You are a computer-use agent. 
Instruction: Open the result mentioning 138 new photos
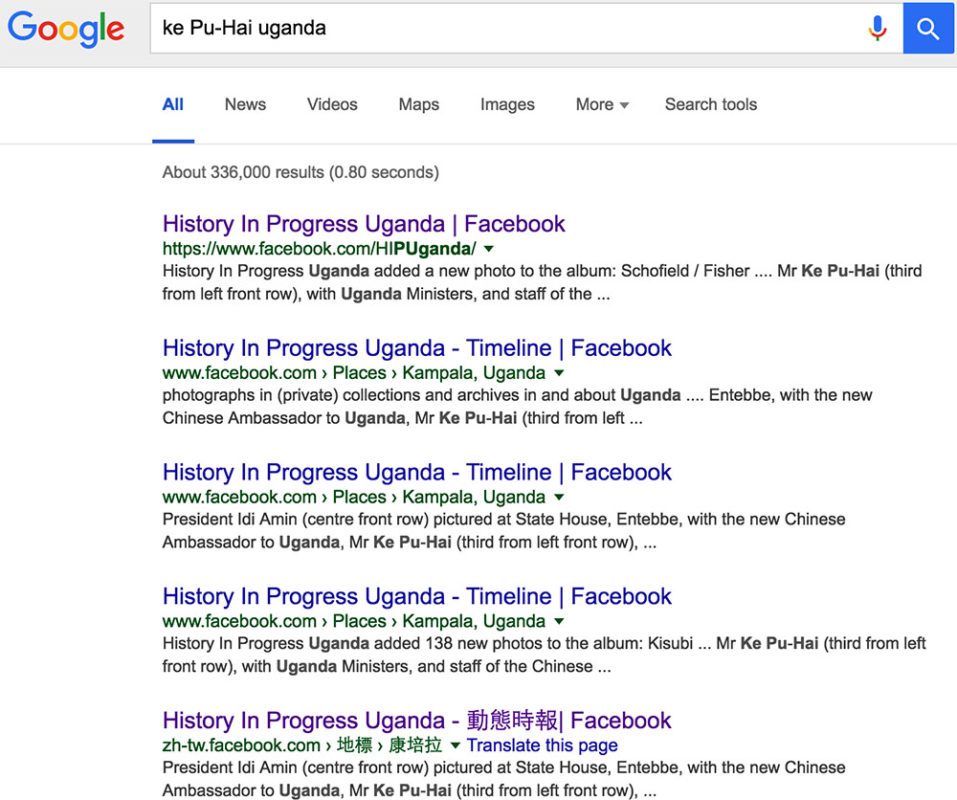point(417,596)
